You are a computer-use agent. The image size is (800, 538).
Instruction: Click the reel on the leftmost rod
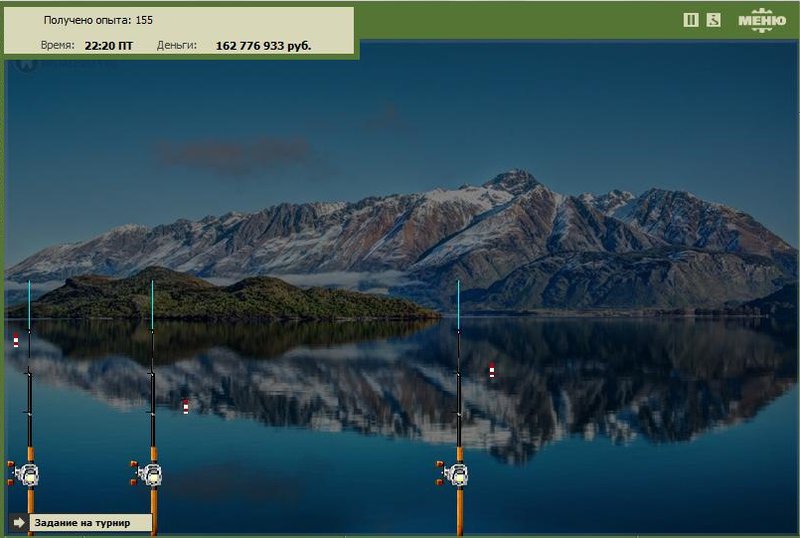click(x=27, y=474)
